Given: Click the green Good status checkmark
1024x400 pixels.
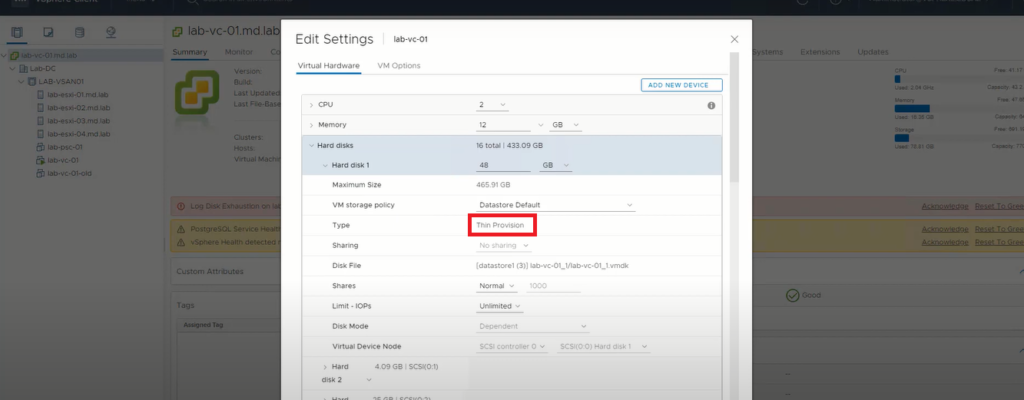Looking at the screenshot, I should (792, 295).
